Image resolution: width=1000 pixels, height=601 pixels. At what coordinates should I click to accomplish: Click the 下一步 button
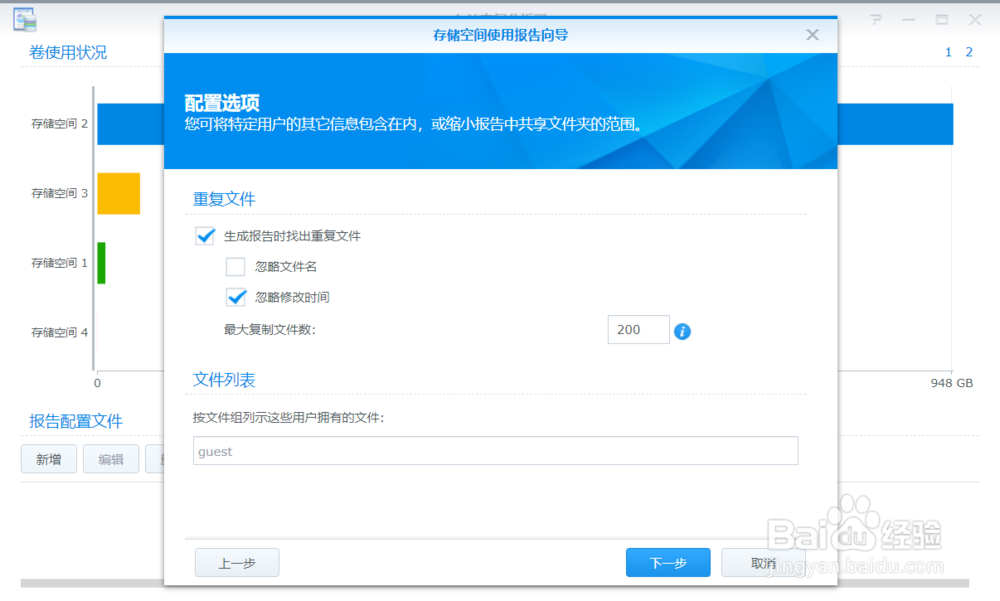point(667,562)
